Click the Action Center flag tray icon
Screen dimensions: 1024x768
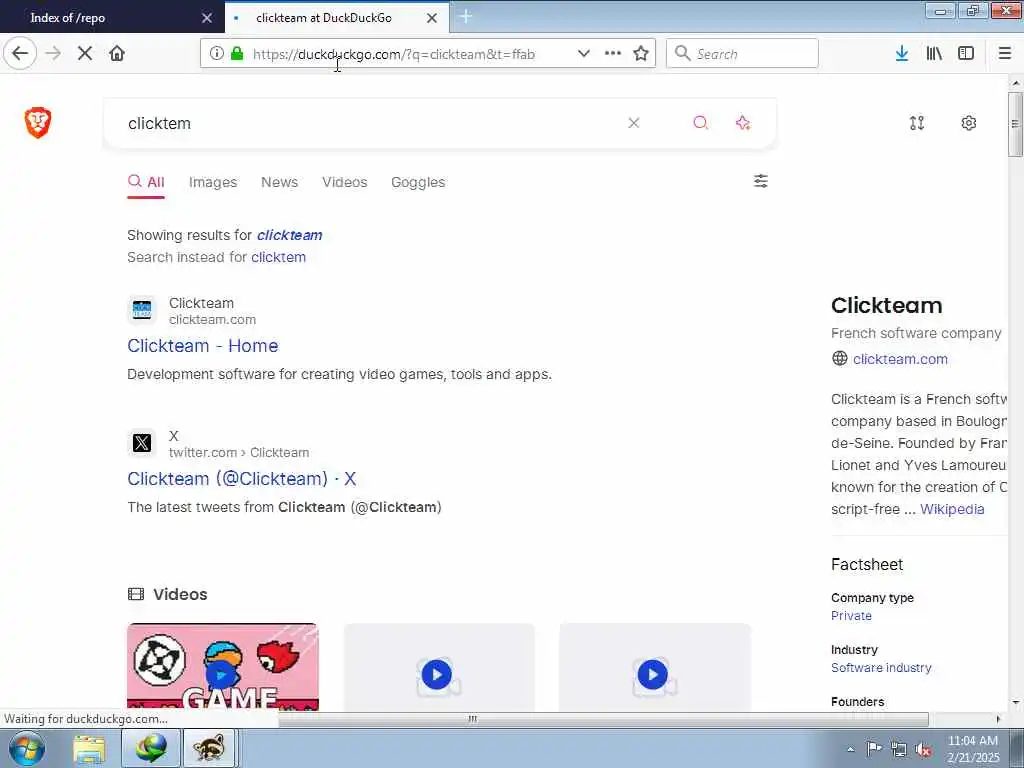pyautogui.click(x=874, y=749)
